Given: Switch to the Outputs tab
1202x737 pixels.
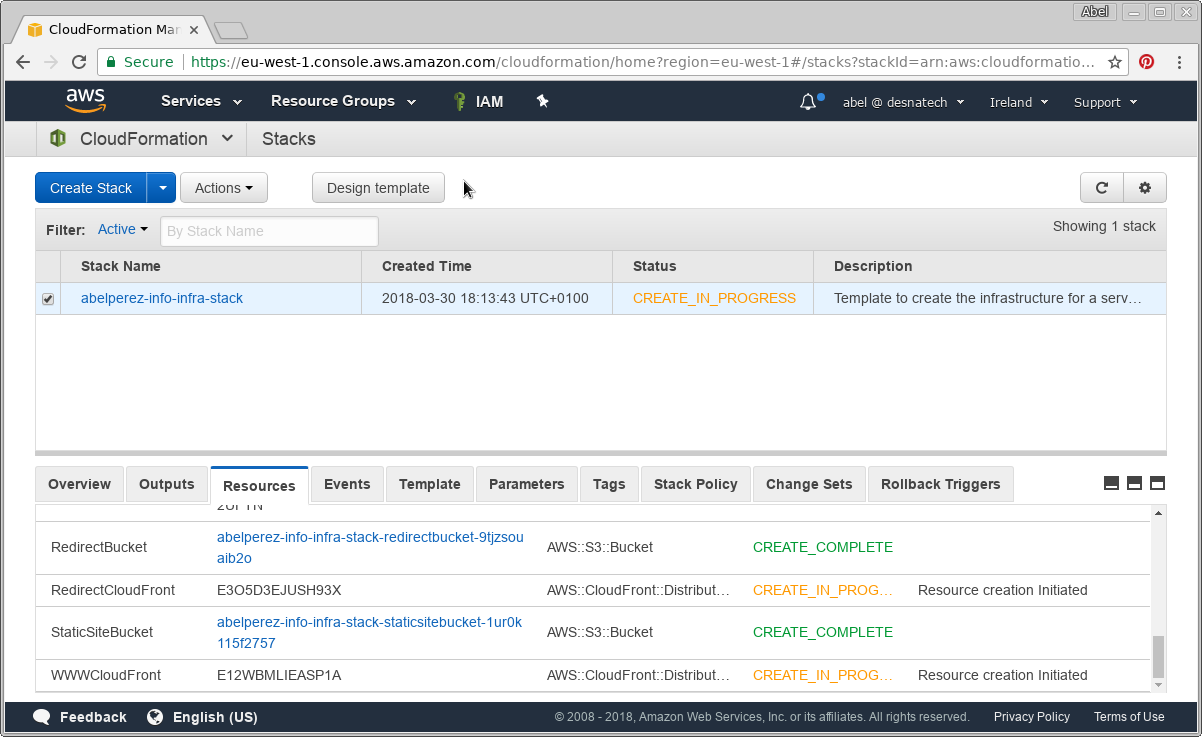Looking at the screenshot, I should tap(167, 484).
